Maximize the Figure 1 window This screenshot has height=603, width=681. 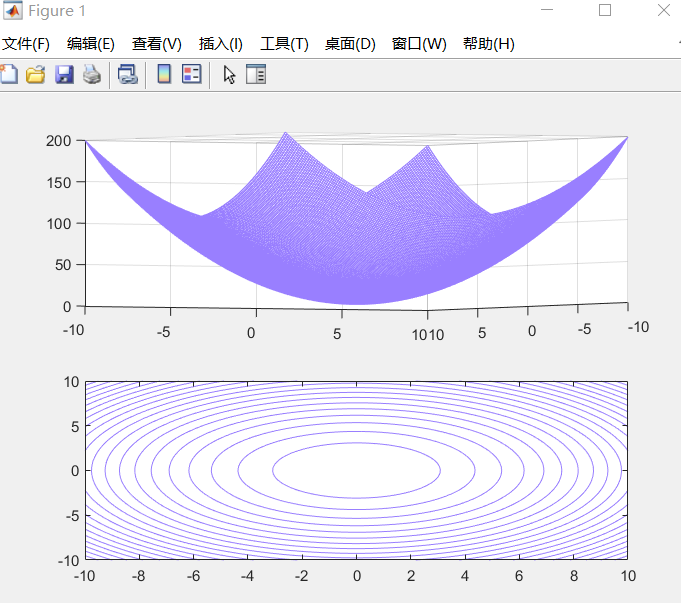click(x=605, y=10)
